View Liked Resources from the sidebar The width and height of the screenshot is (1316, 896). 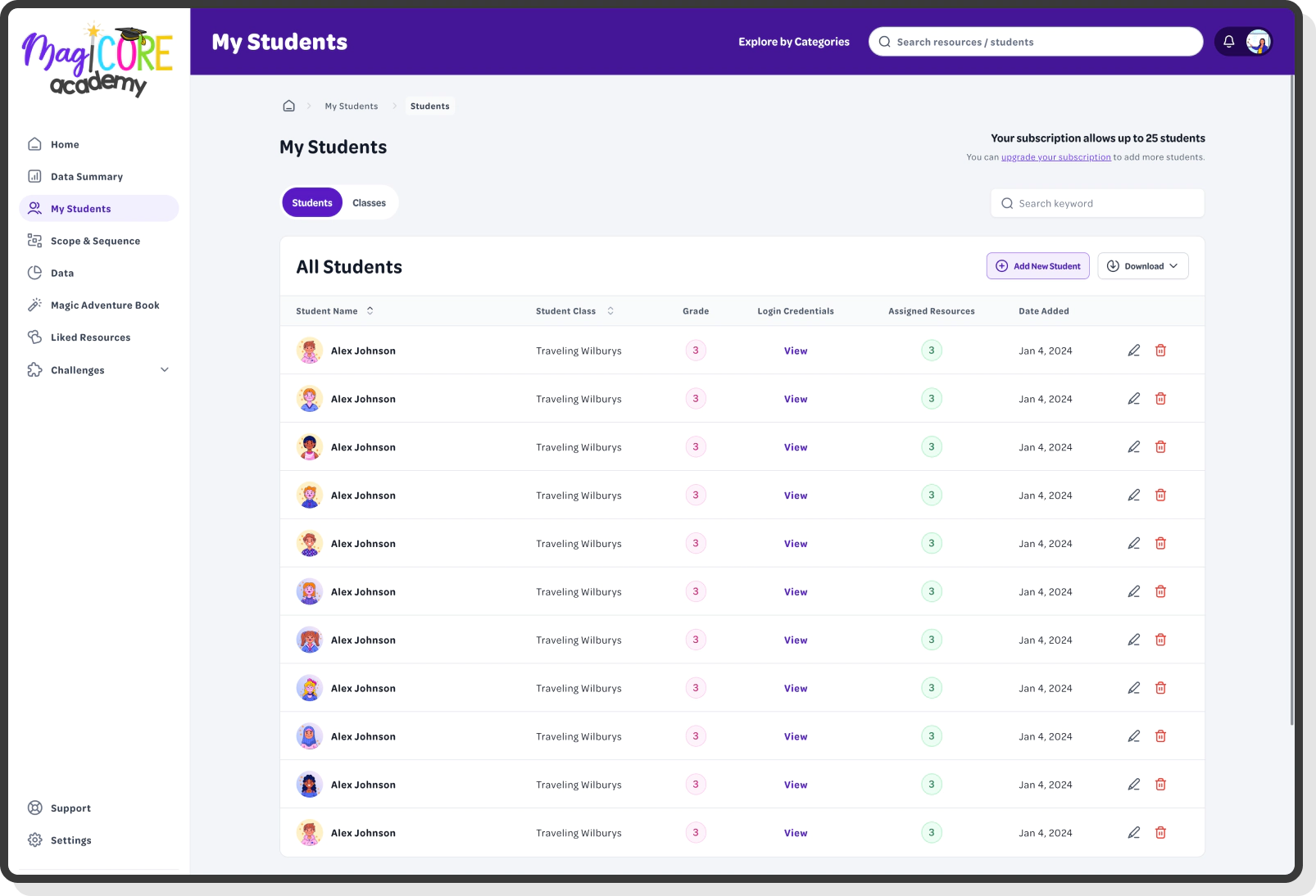[x=90, y=337]
